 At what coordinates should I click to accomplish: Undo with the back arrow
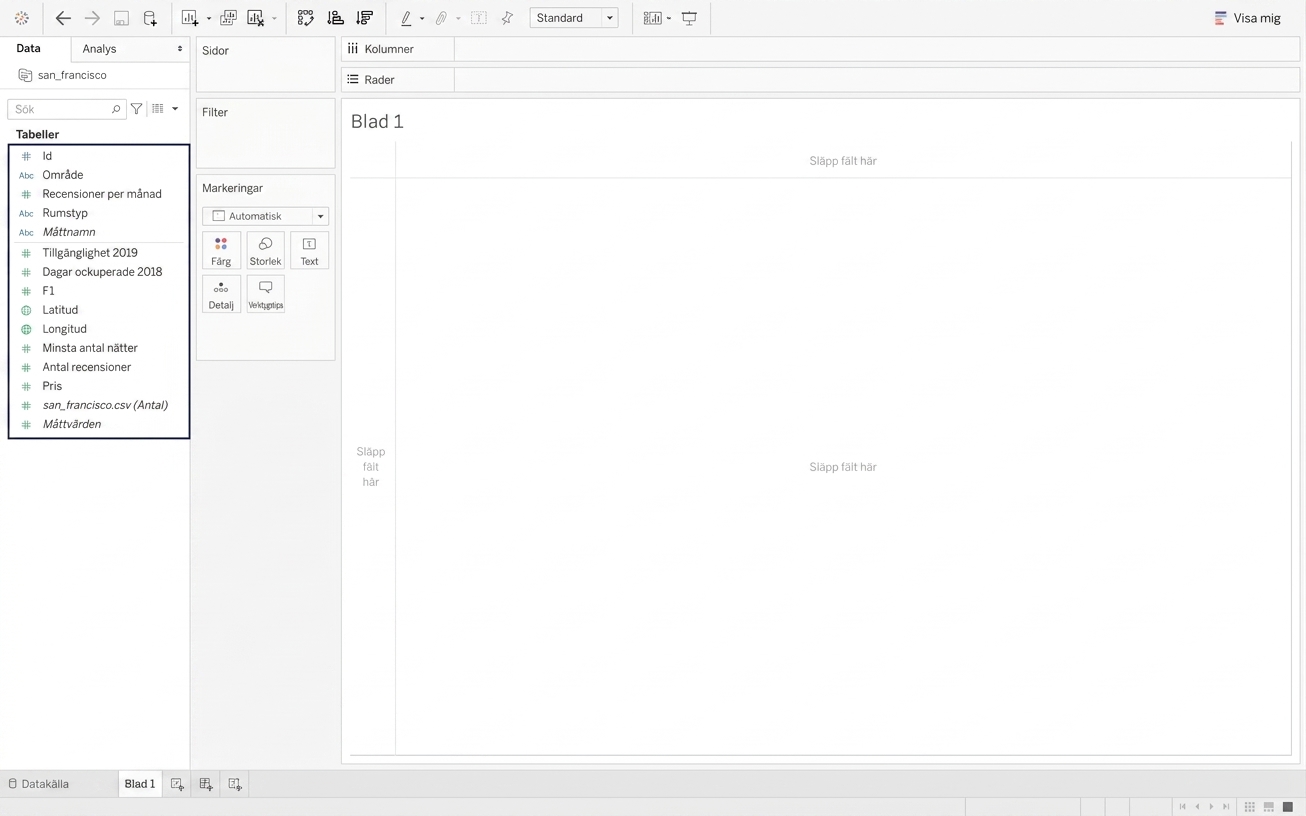(x=63, y=18)
